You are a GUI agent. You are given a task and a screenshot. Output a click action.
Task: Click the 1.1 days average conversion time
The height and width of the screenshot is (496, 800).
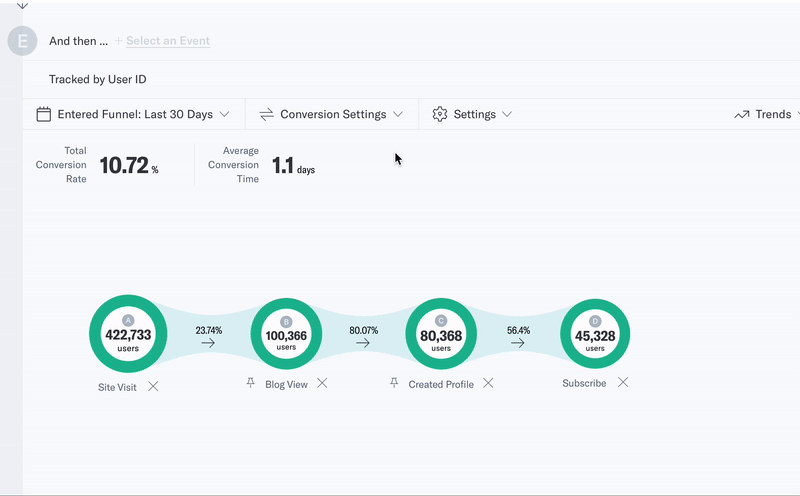click(x=293, y=166)
